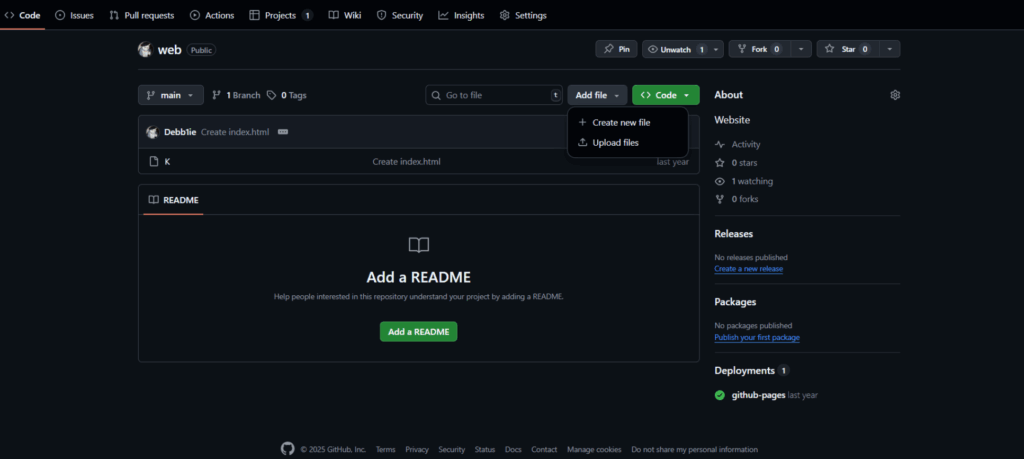
Task: Click the GitHub logo in footer
Action: point(288,449)
